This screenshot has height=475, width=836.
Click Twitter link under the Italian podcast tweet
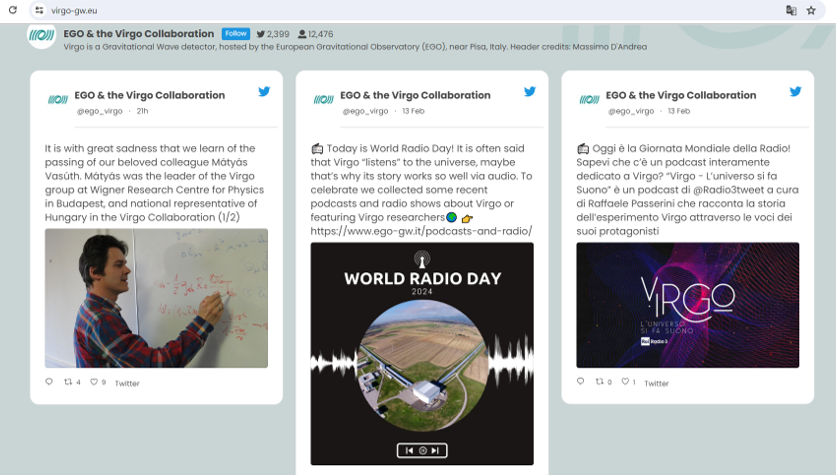656,383
